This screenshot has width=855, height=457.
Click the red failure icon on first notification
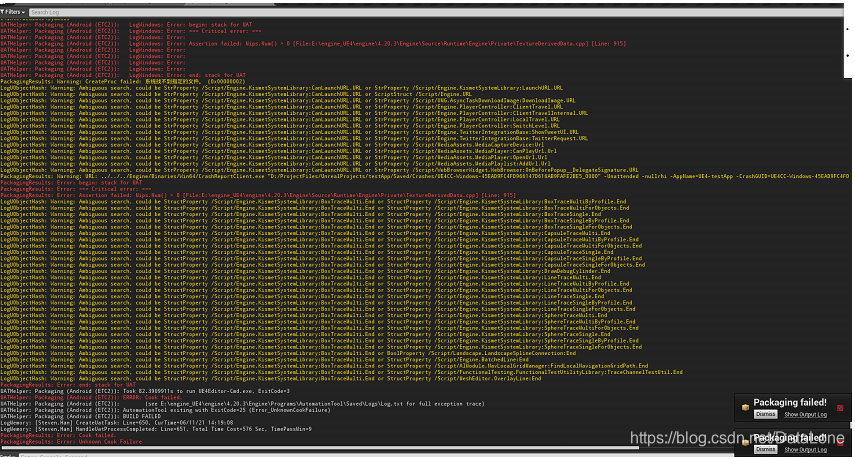(x=840, y=407)
